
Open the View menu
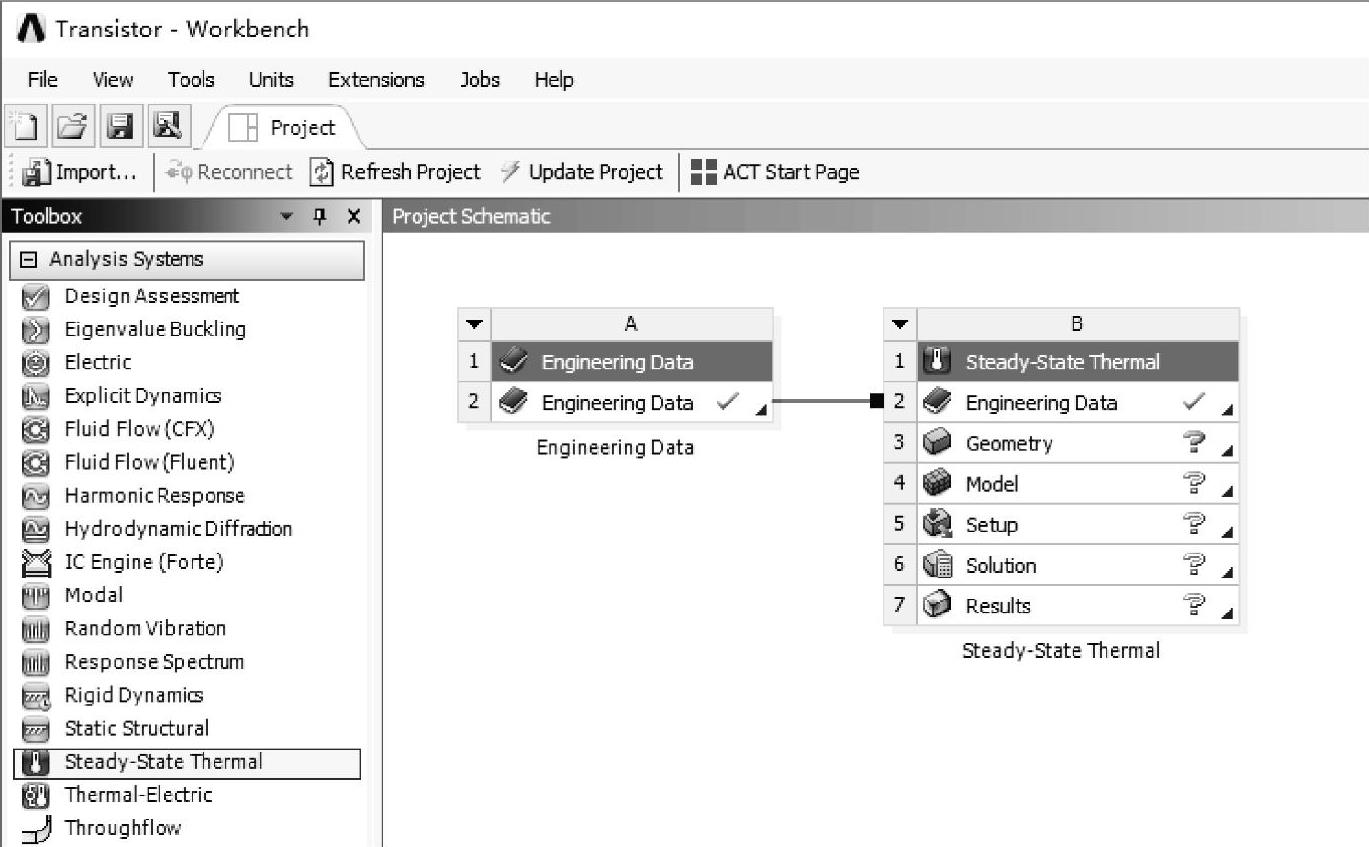tap(113, 80)
